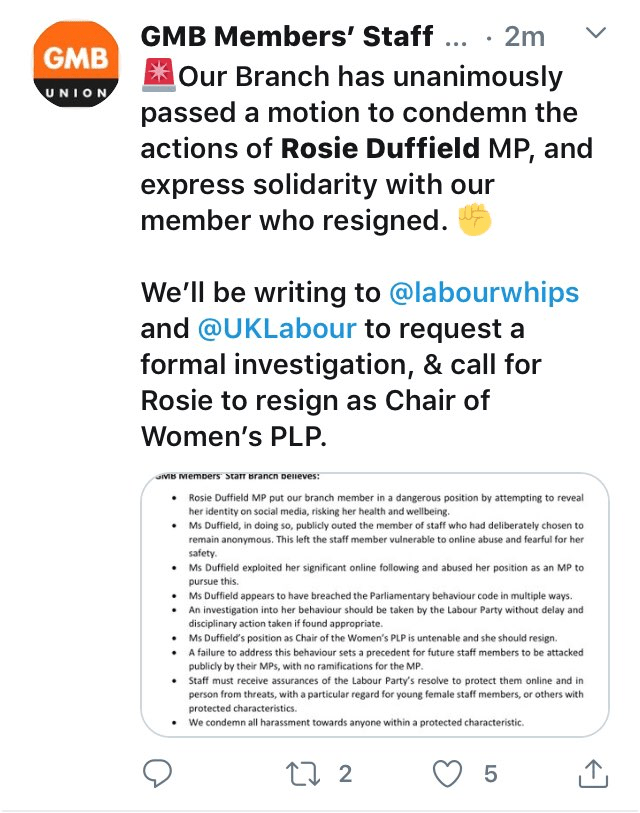Click the red siren emoji in tweet
The width and height of the screenshot is (640, 813).
click(x=160, y=76)
